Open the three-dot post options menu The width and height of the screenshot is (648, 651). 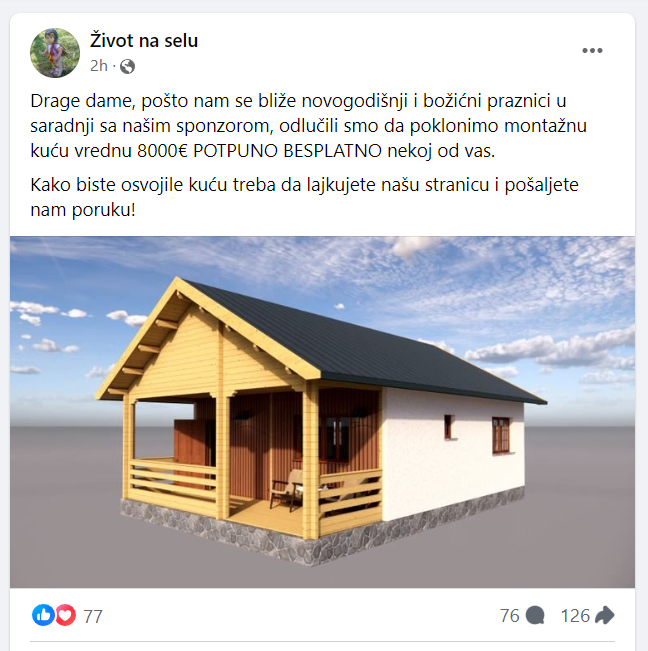tap(592, 51)
